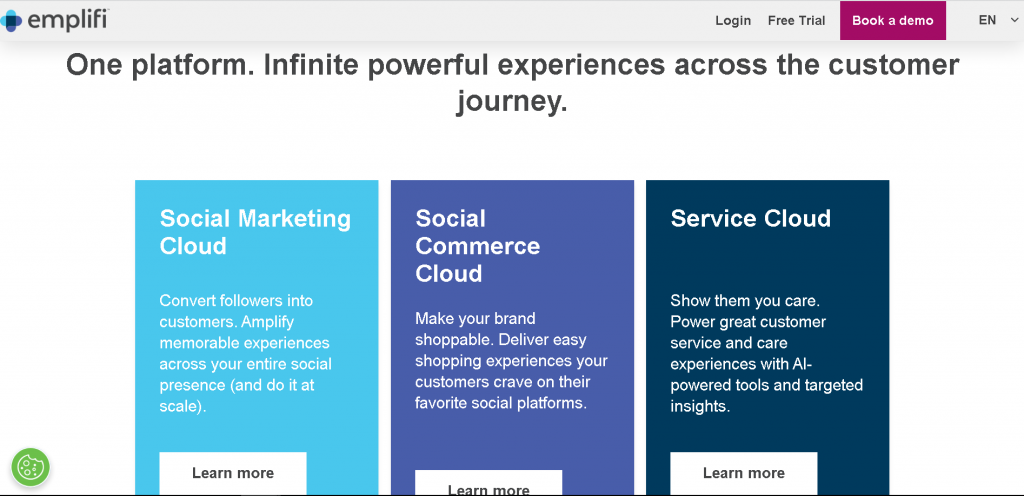Select the Social Marketing Cloud heading
Image resolution: width=1024 pixels, height=496 pixels.
tap(255, 232)
